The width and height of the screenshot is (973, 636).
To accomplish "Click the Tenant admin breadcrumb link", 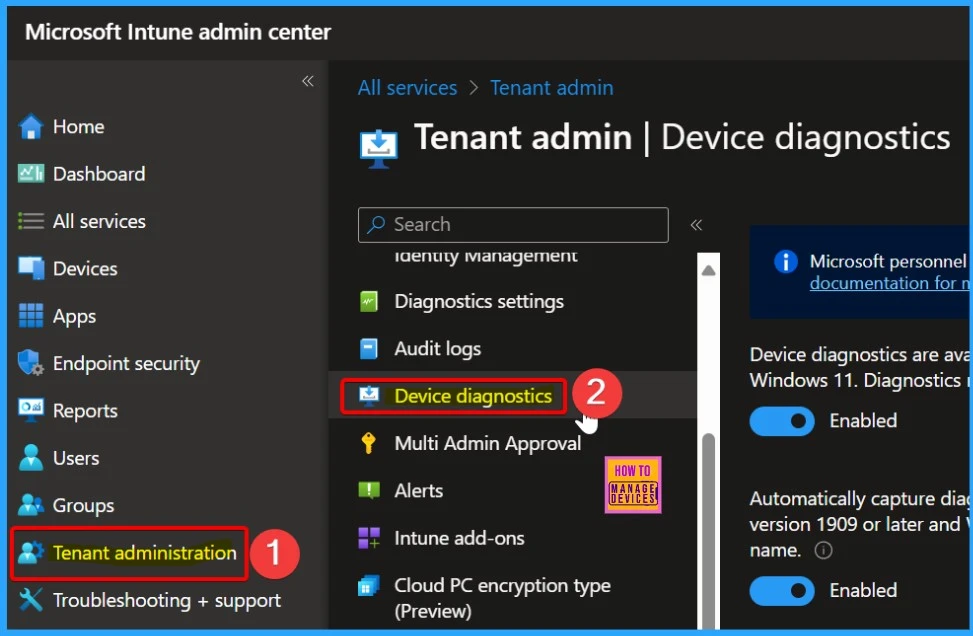I will 551,87.
